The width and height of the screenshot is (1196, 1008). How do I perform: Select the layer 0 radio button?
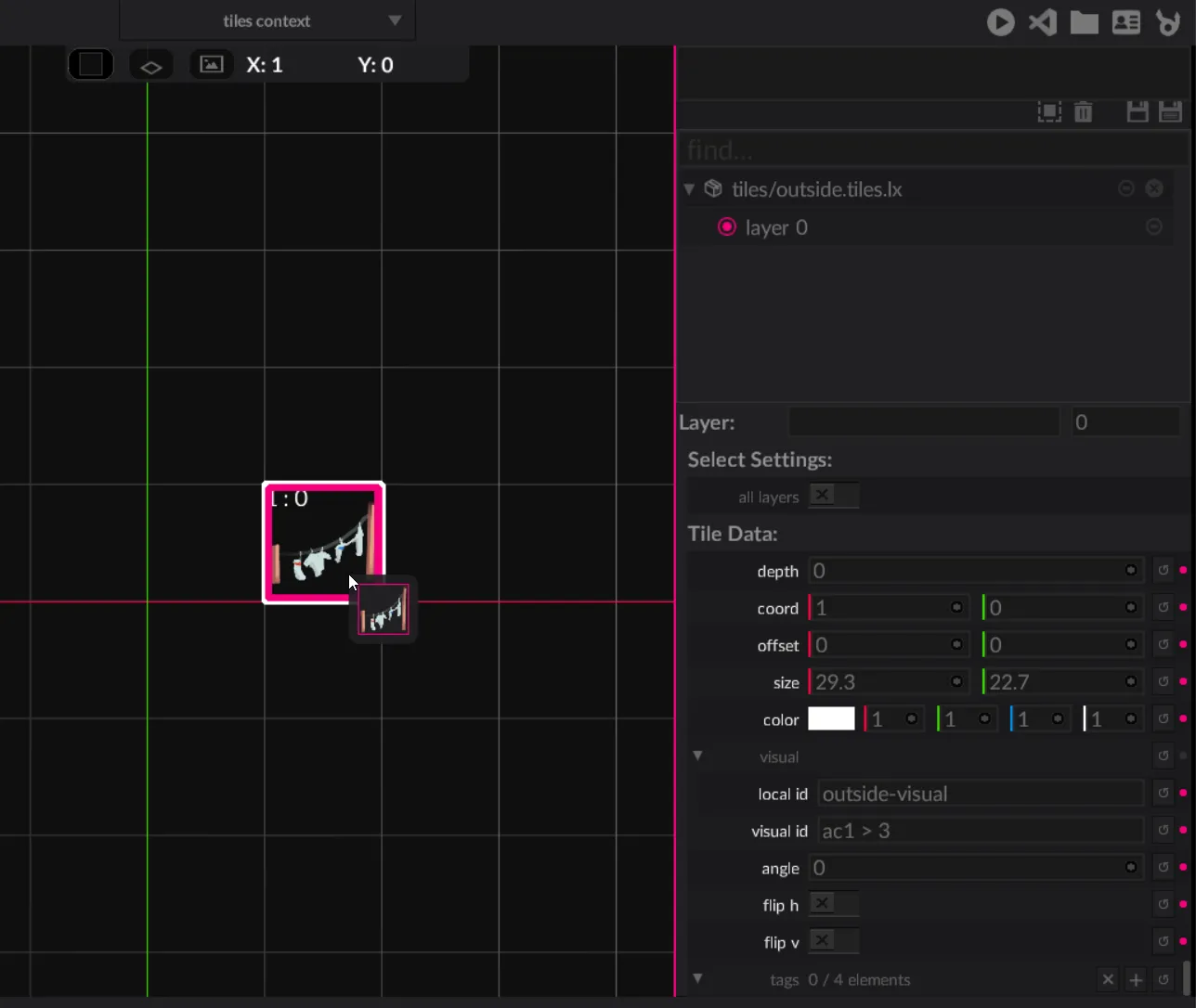click(x=727, y=227)
